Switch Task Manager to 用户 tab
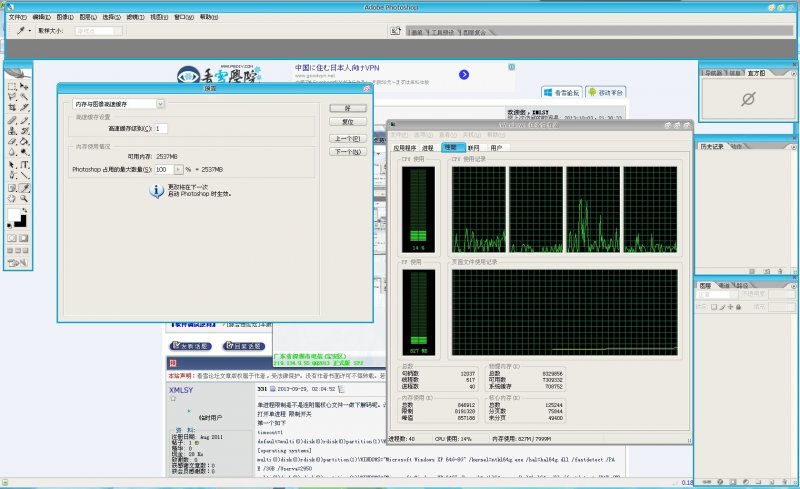The width and height of the screenshot is (800, 489). click(496, 148)
